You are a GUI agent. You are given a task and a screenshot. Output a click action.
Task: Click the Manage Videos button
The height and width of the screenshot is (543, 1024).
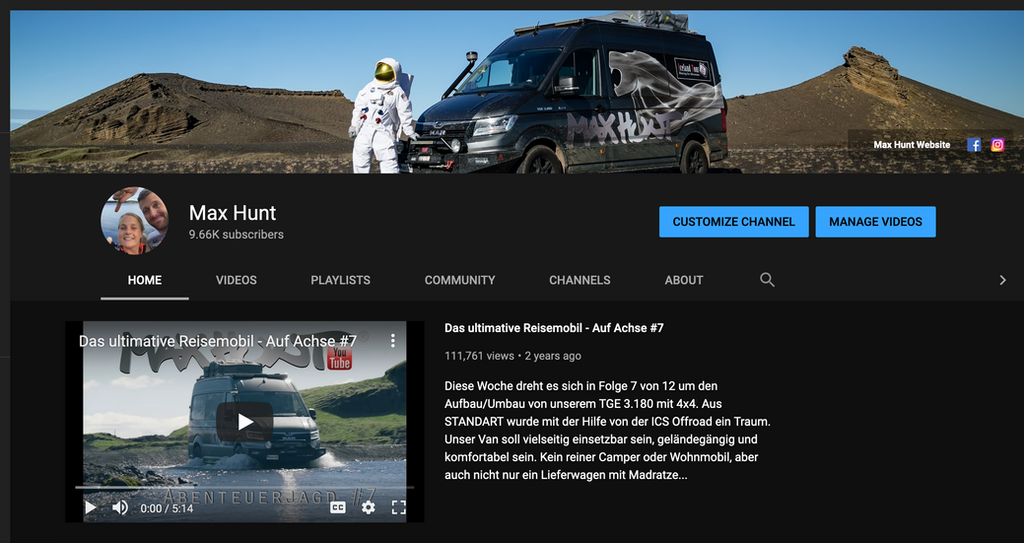[x=875, y=222]
